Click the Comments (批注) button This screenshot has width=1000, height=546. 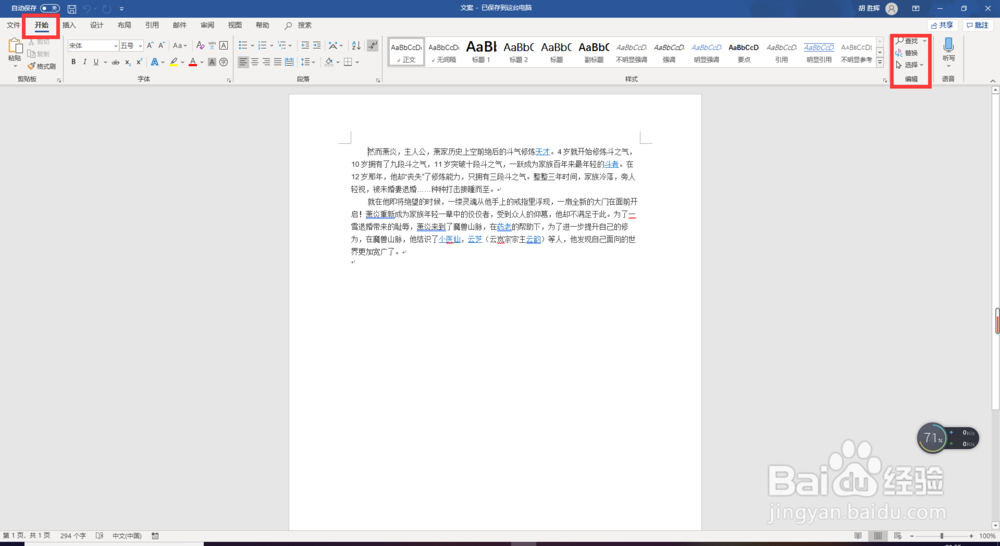click(978, 25)
